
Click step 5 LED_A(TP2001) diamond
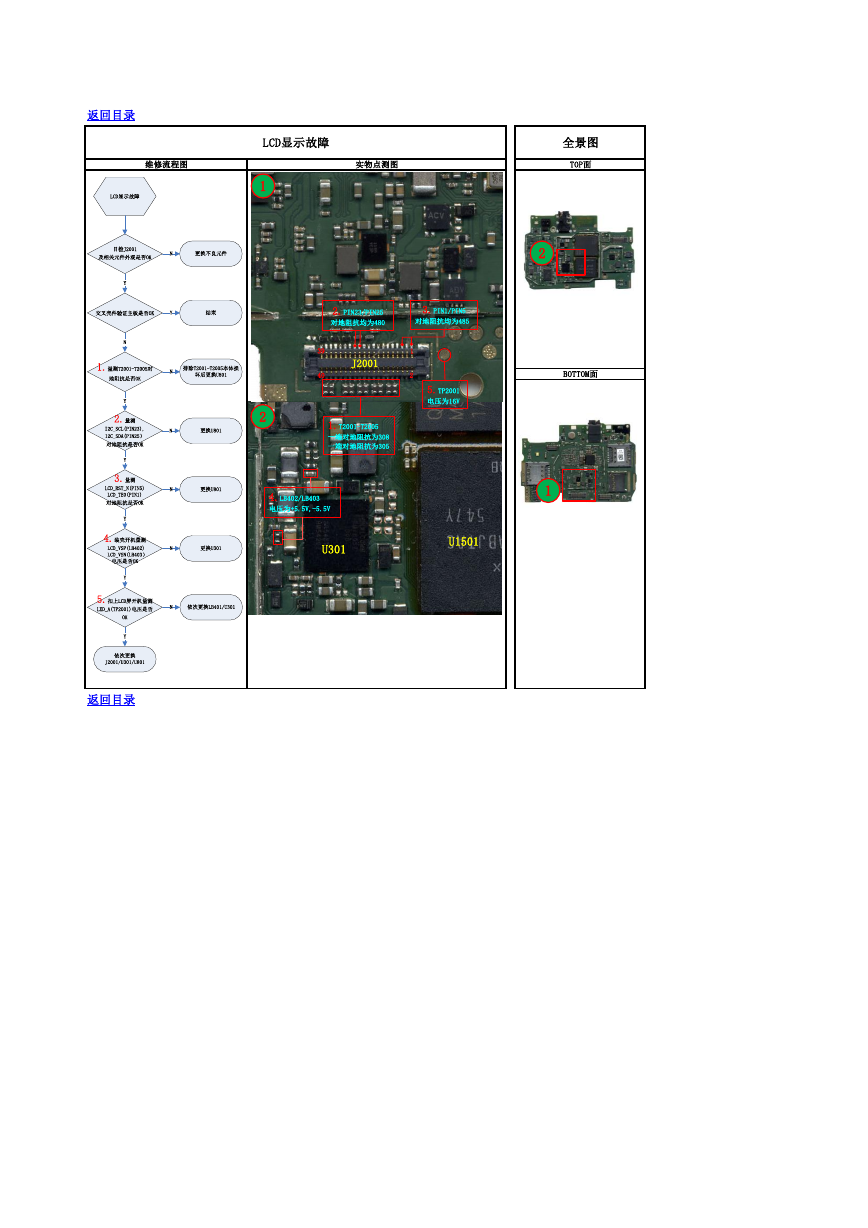point(125,608)
